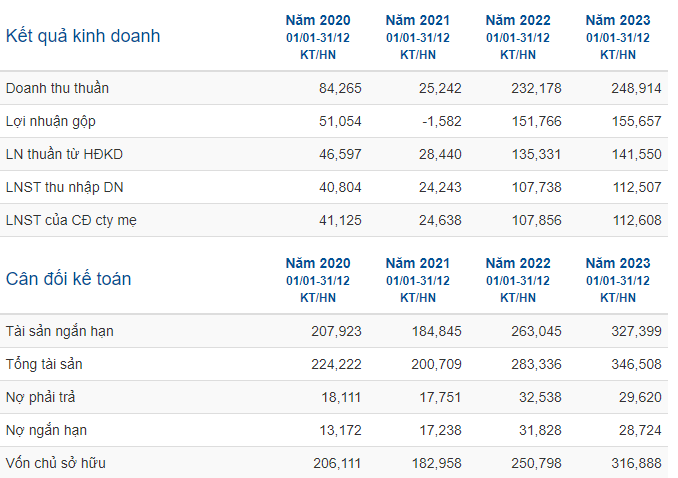Image resolution: width=678 pixels, height=478 pixels.
Task: Select the Nợ ngắn hạn row label
Action: click(46, 430)
